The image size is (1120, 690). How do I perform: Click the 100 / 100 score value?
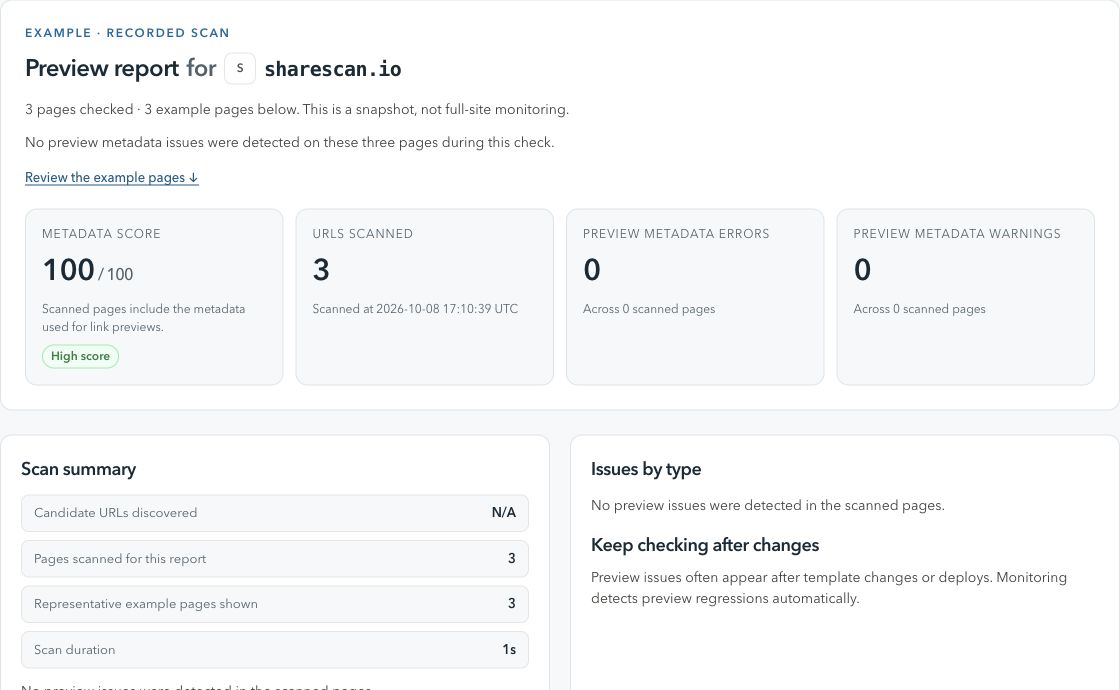[87, 270]
